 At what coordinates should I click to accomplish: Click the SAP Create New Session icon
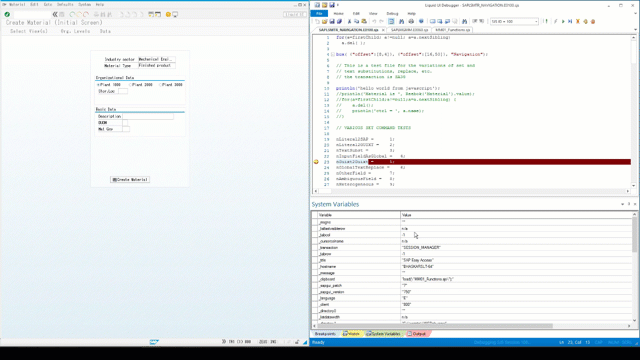[x=151, y=14]
